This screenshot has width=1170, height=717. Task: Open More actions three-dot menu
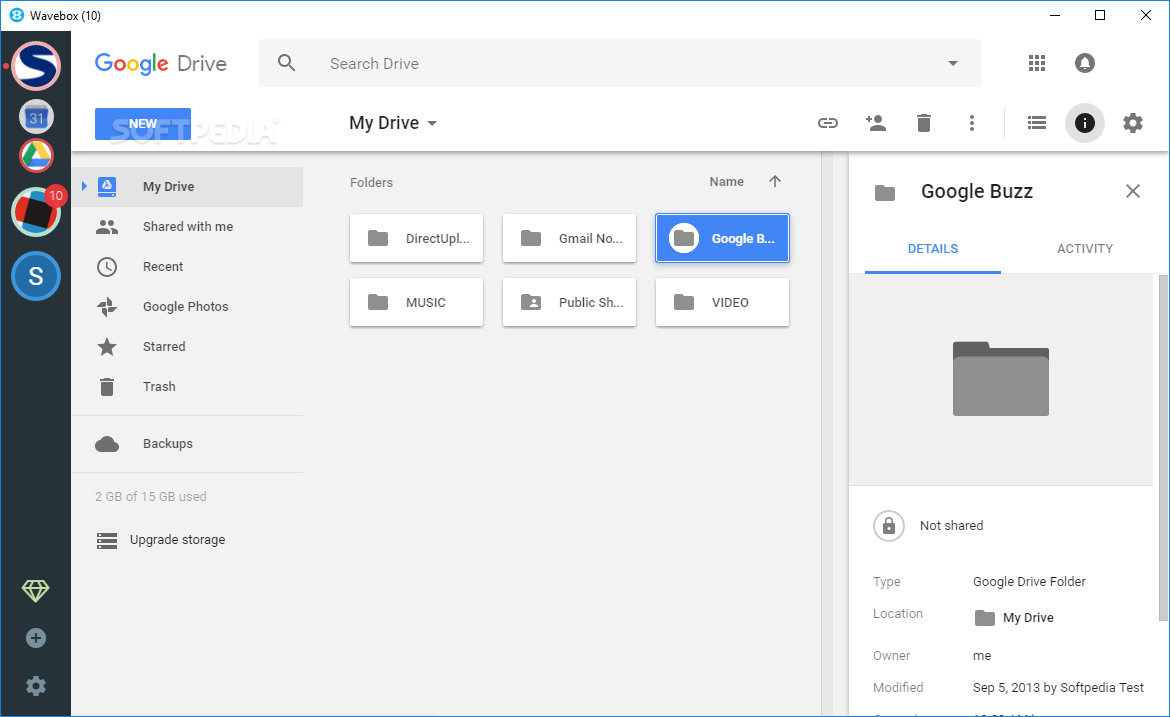tap(972, 123)
